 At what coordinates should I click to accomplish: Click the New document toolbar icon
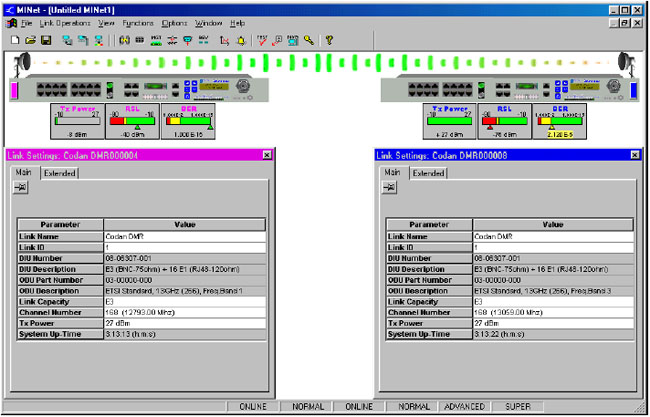point(15,40)
